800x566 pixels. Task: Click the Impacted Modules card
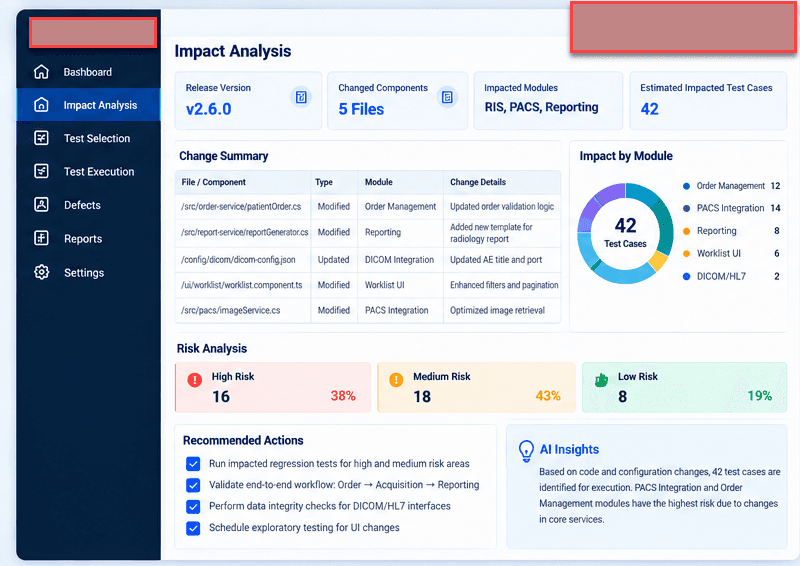(548, 101)
